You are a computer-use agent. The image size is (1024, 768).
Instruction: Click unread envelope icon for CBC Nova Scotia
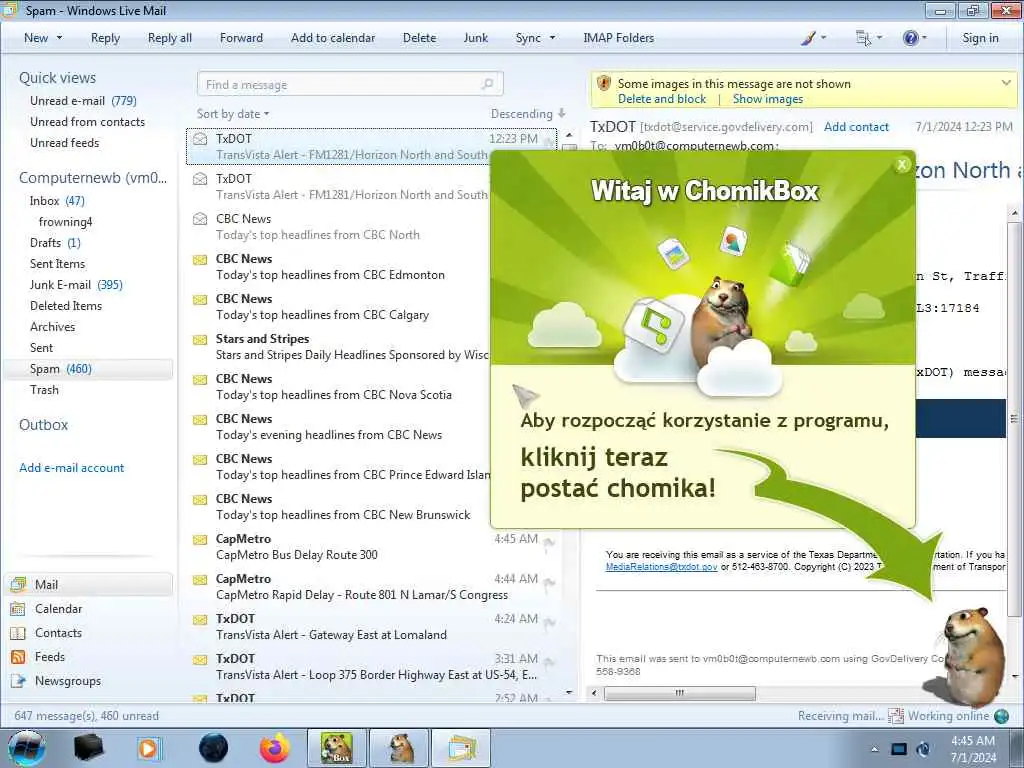(200, 379)
